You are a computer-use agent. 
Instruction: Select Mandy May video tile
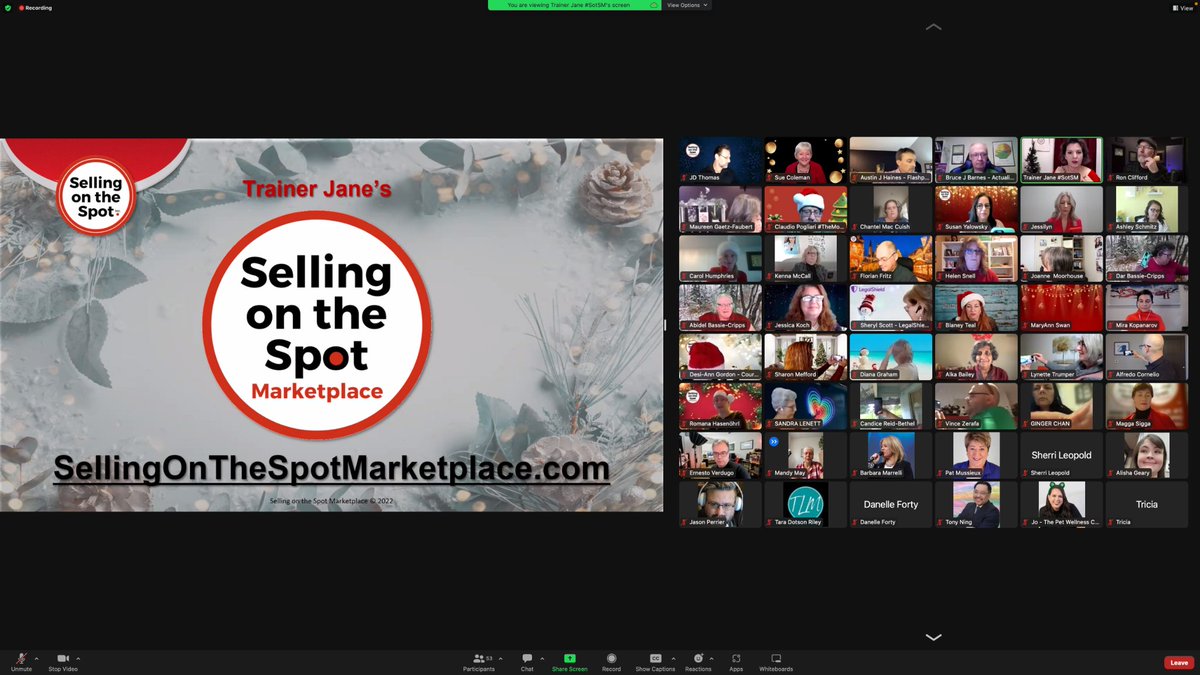(x=806, y=455)
